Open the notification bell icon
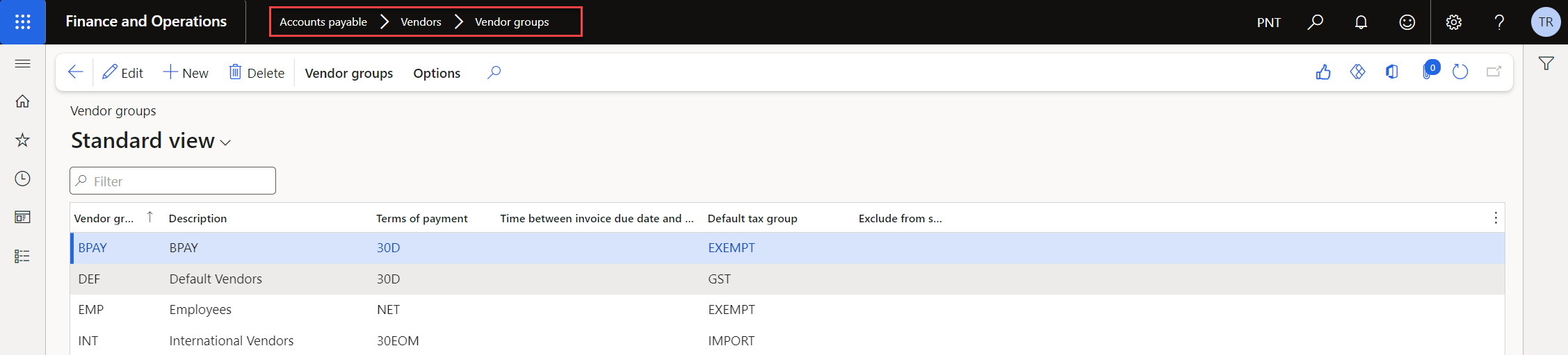 pos(1361,22)
